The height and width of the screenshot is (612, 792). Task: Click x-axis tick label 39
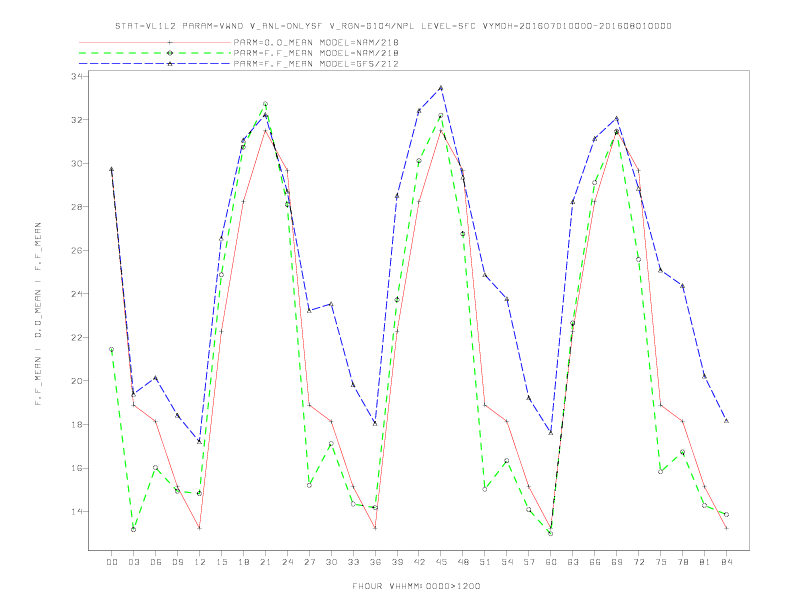pos(397,562)
